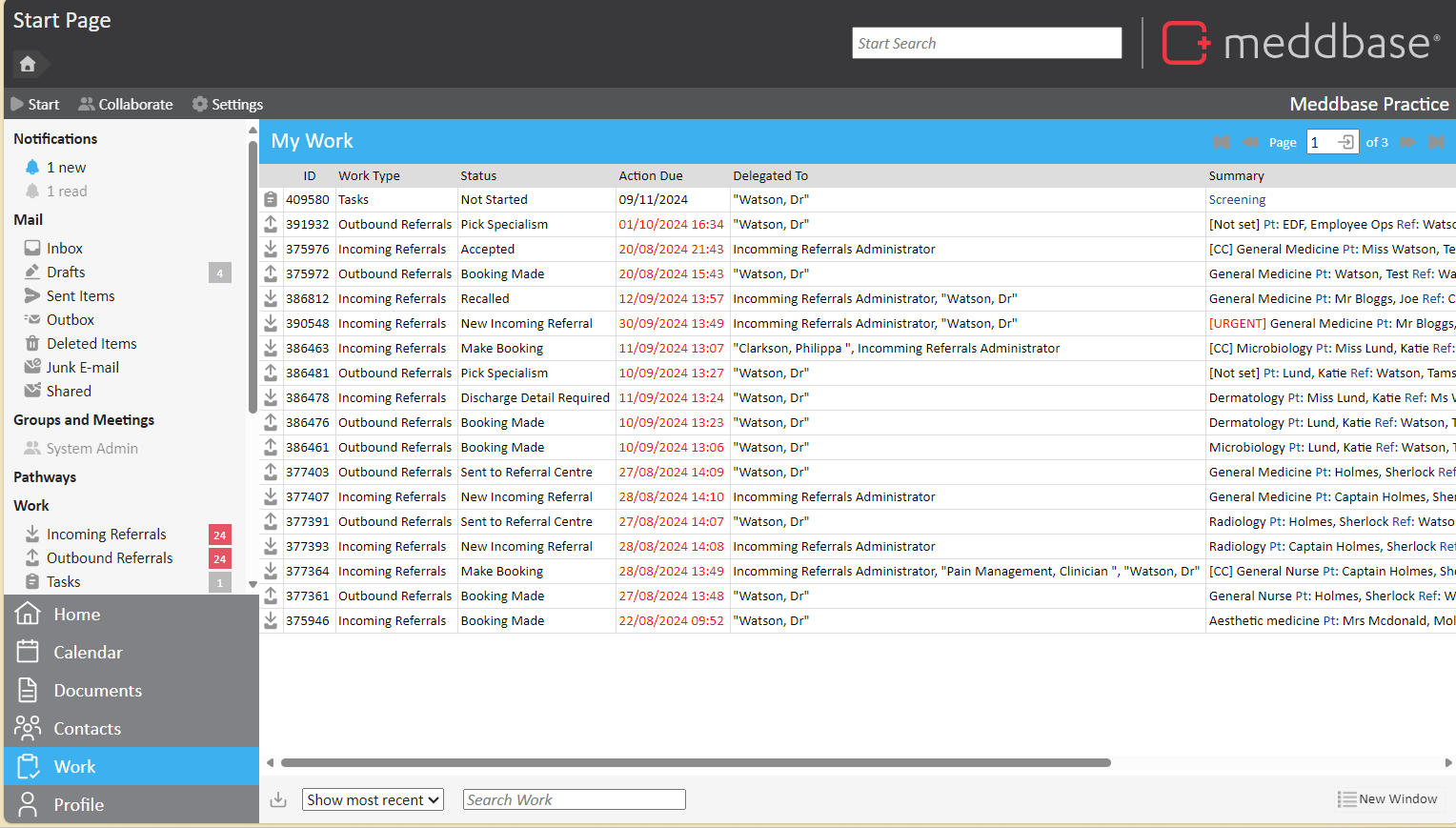Jump to the last page arrow

pos(1436,142)
